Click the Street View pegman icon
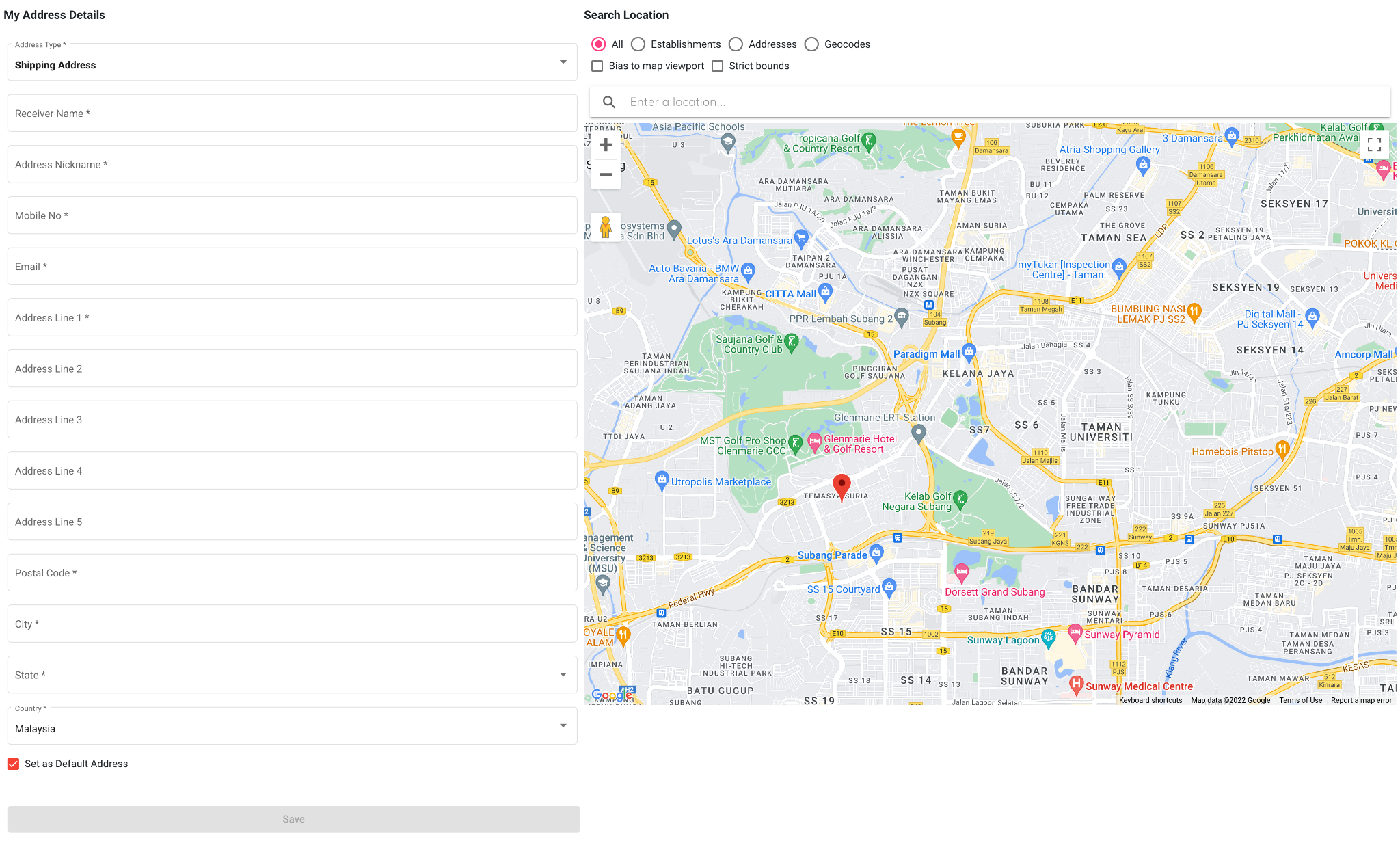 606,226
